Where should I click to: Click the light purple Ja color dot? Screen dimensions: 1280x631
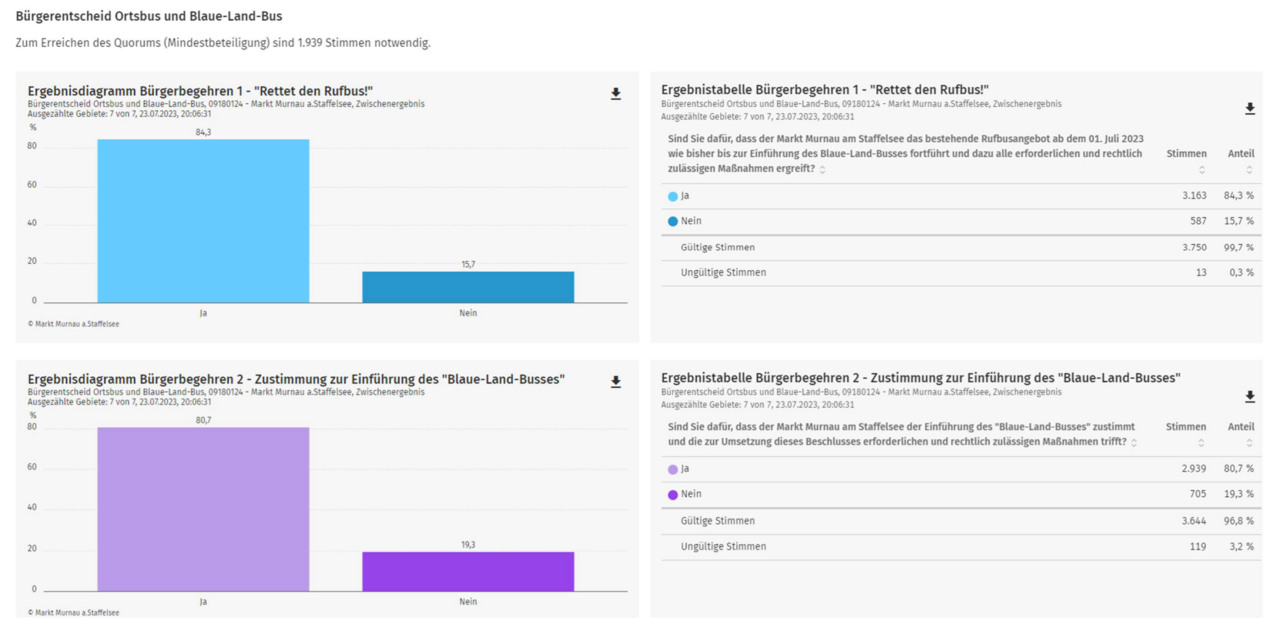(673, 470)
